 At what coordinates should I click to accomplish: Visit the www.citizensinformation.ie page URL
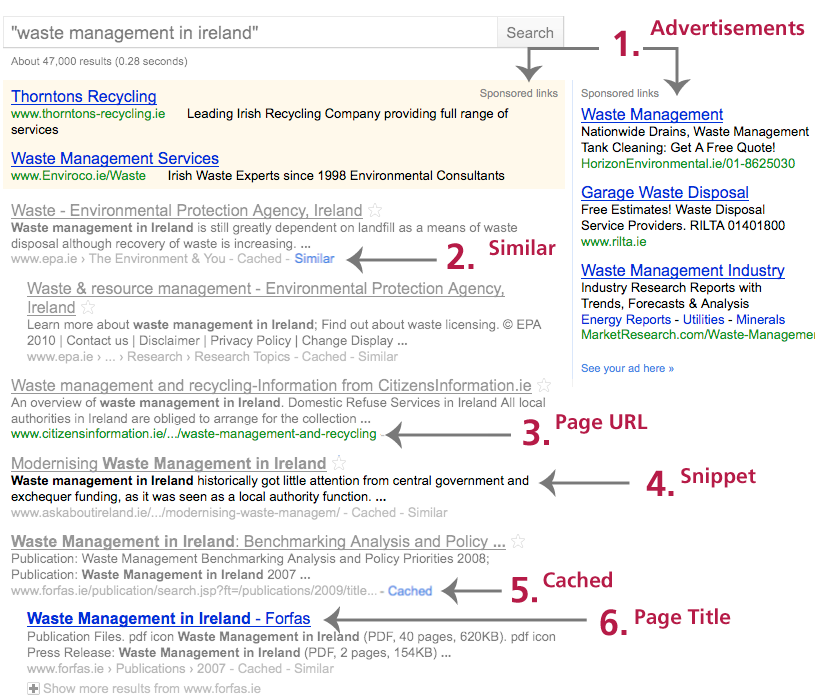click(x=194, y=434)
